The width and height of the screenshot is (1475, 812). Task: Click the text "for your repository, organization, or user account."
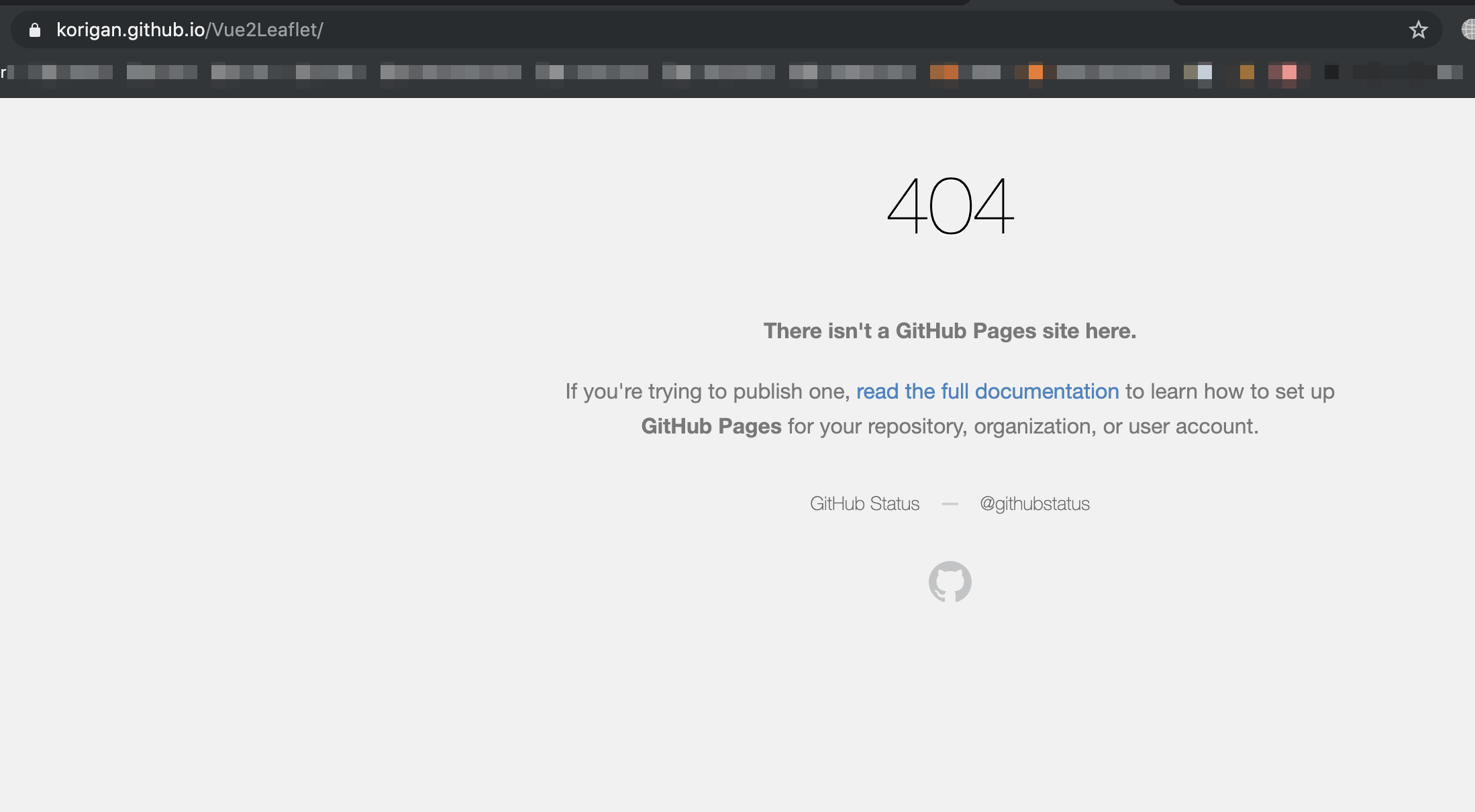tap(1023, 426)
